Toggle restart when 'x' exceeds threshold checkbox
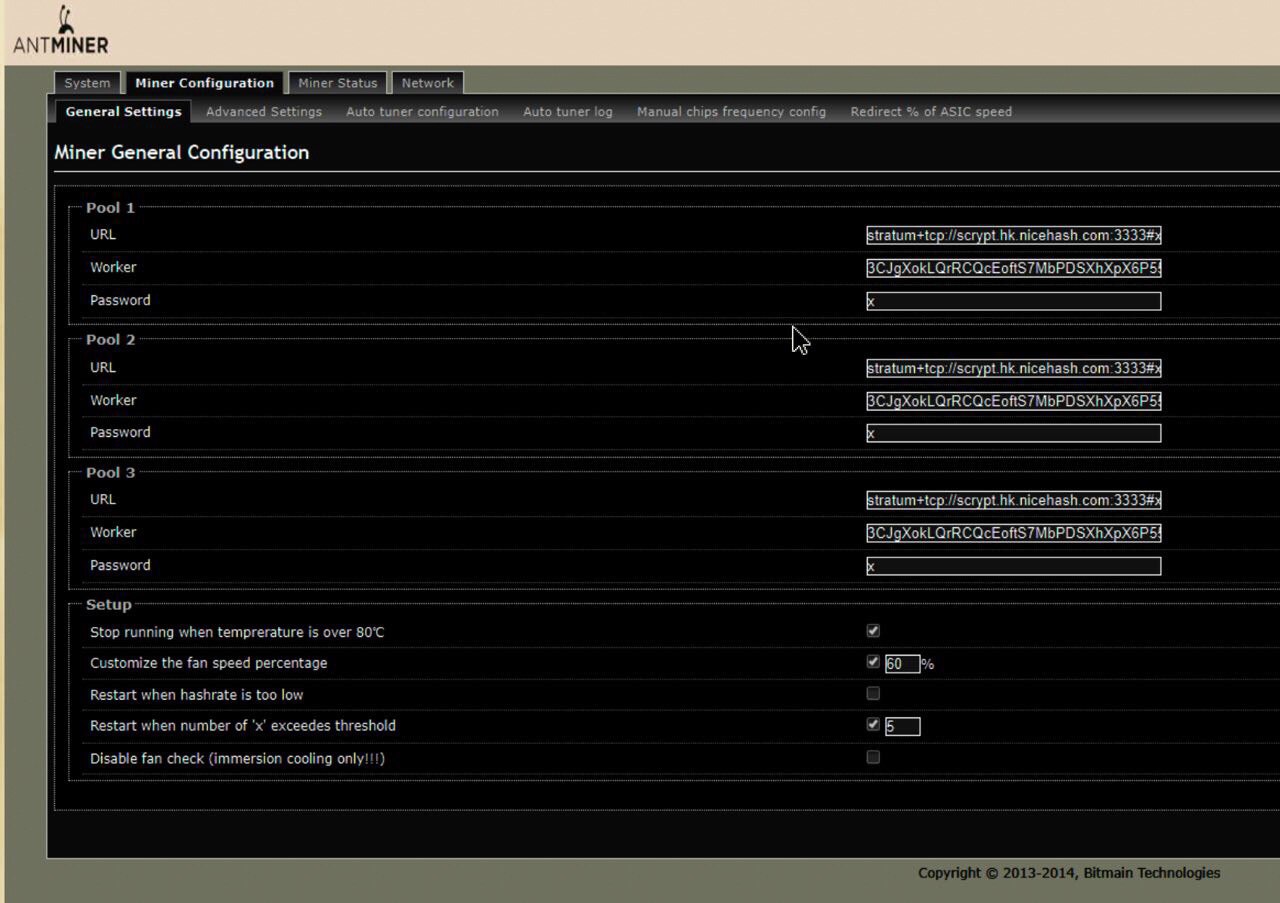Viewport: 1280px width, 903px height. 873,724
